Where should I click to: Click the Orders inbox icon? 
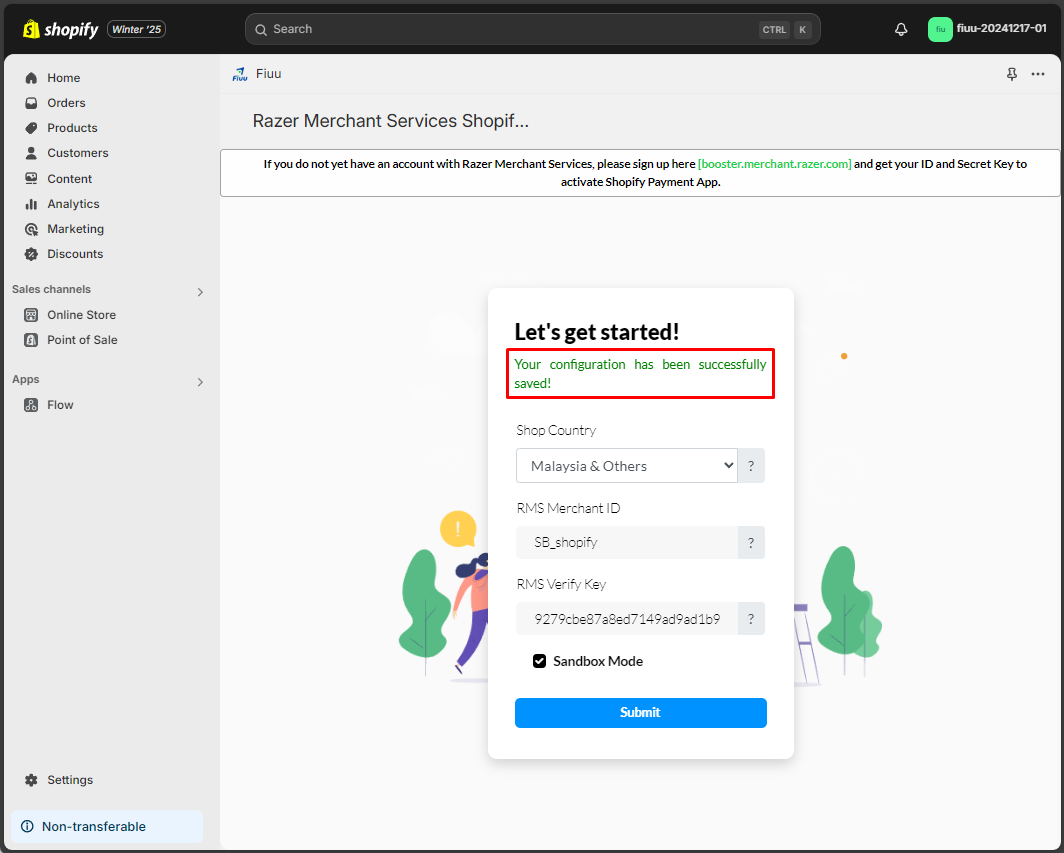(31, 103)
